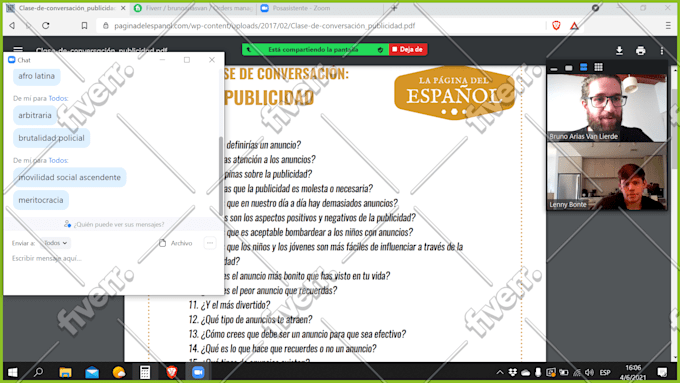Switch to the Posasistente Zoom browser tab
Viewport: 680px width, 383px height.
(321, 8)
